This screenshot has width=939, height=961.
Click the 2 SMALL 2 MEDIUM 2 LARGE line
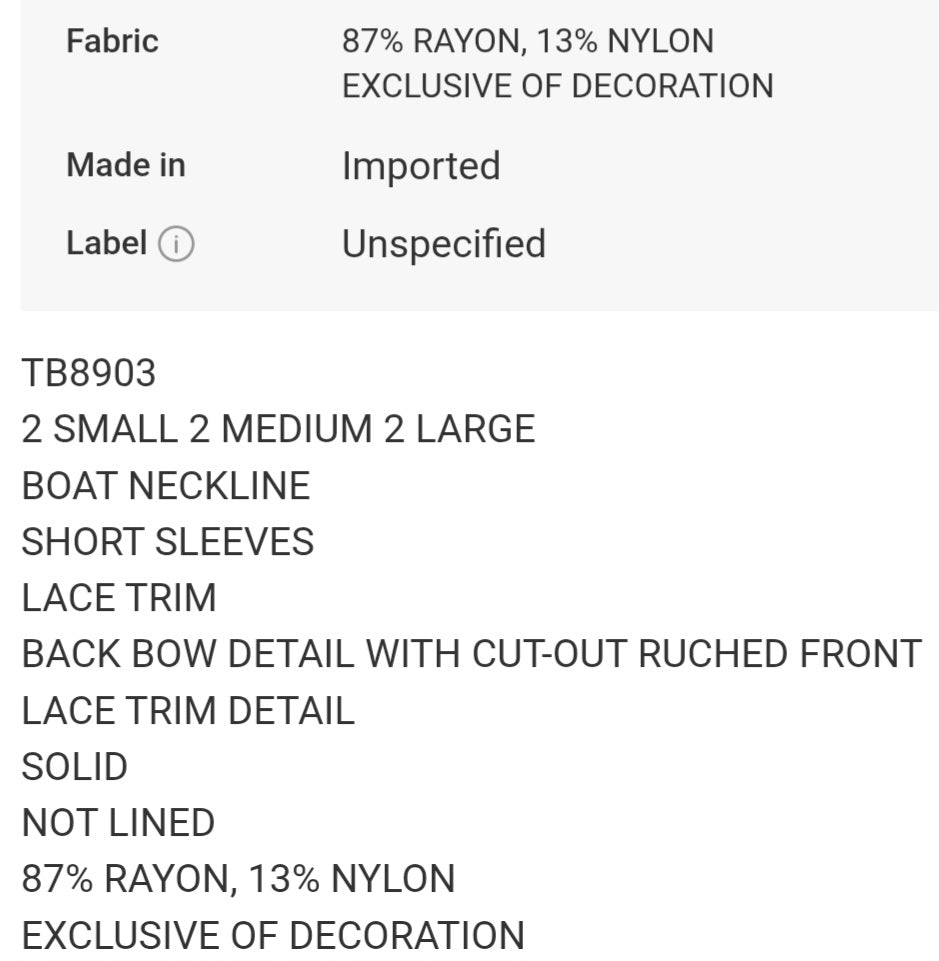pyautogui.click(x=278, y=428)
